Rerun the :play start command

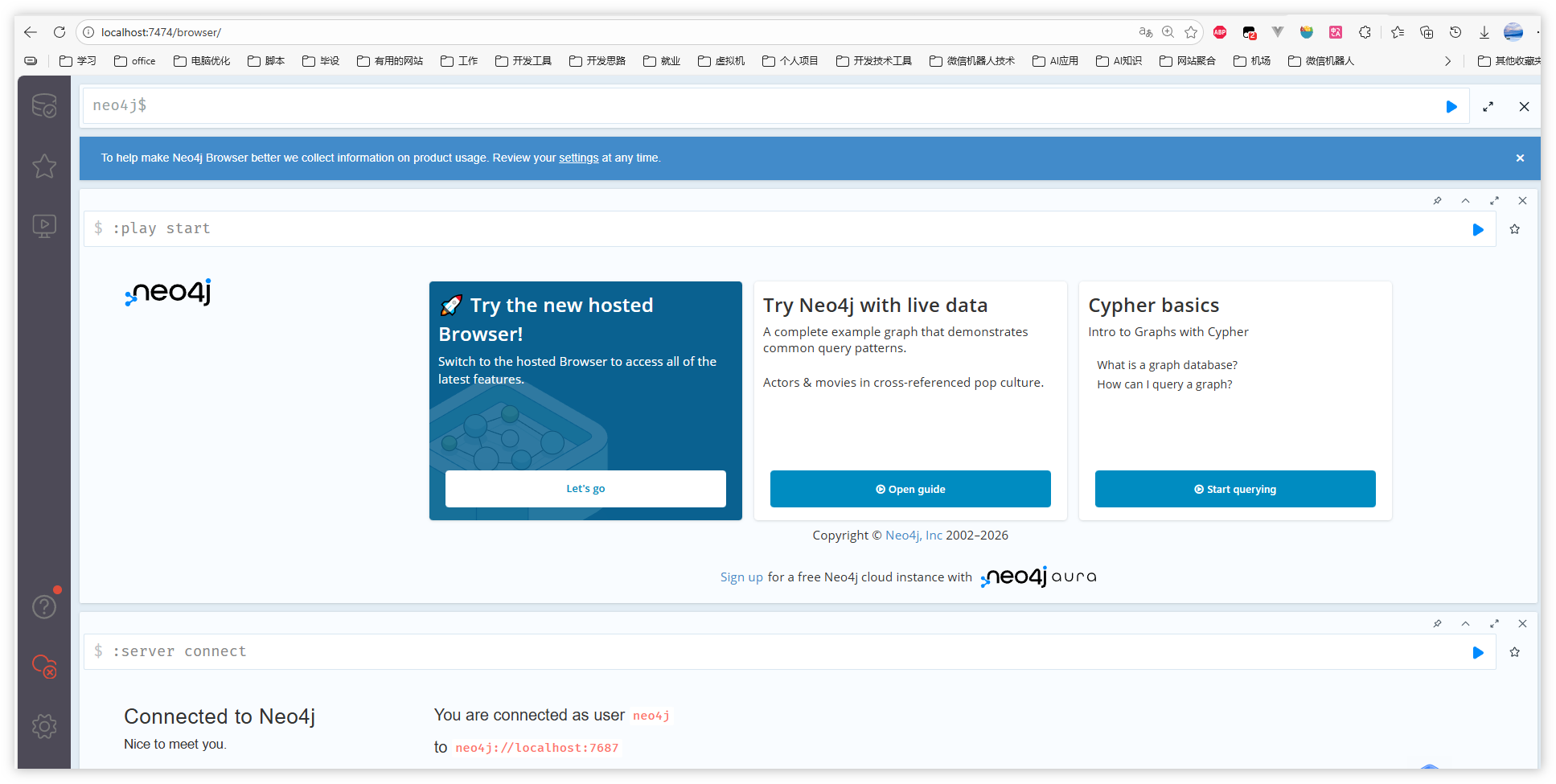1478,230
